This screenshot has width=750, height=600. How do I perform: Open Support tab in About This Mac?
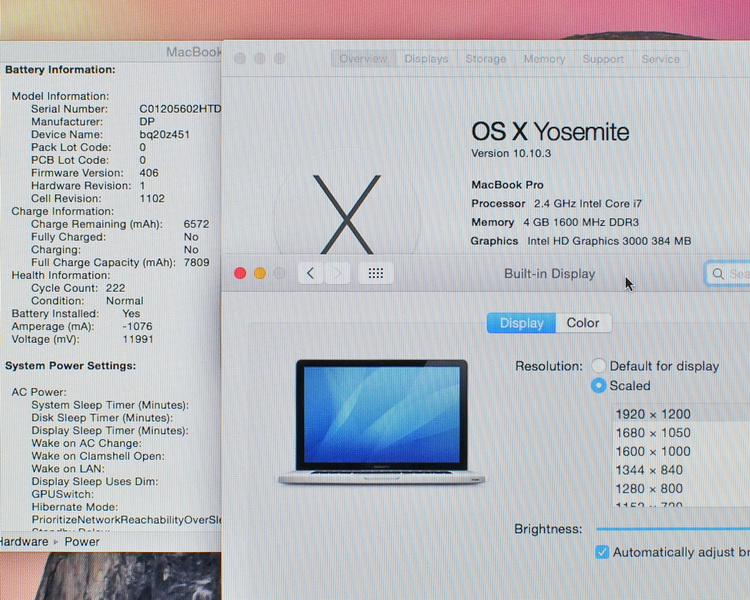pos(603,59)
